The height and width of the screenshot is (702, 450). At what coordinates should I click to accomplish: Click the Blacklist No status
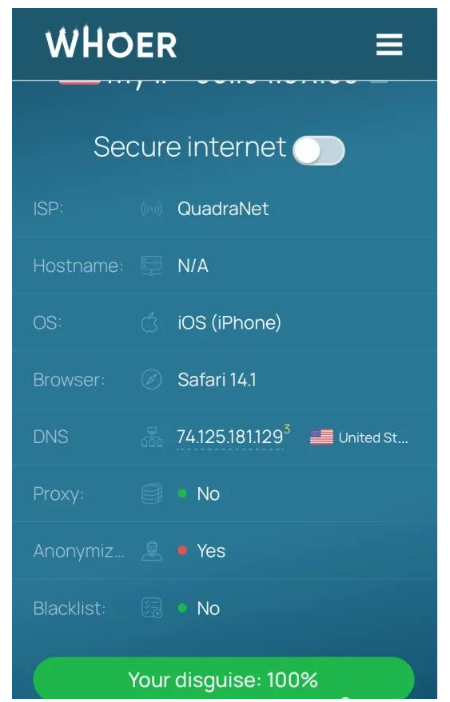[208, 608]
